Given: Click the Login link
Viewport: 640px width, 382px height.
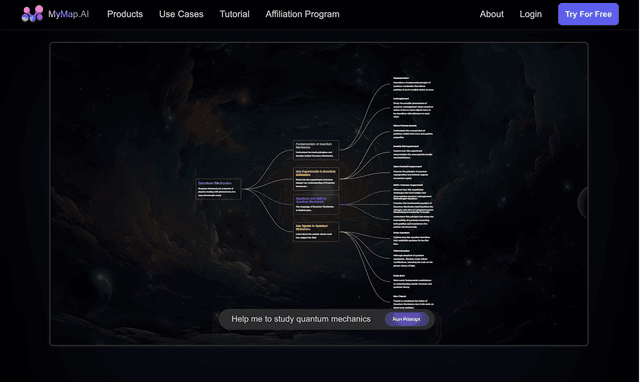Looking at the screenshot, I should point(531,14).
